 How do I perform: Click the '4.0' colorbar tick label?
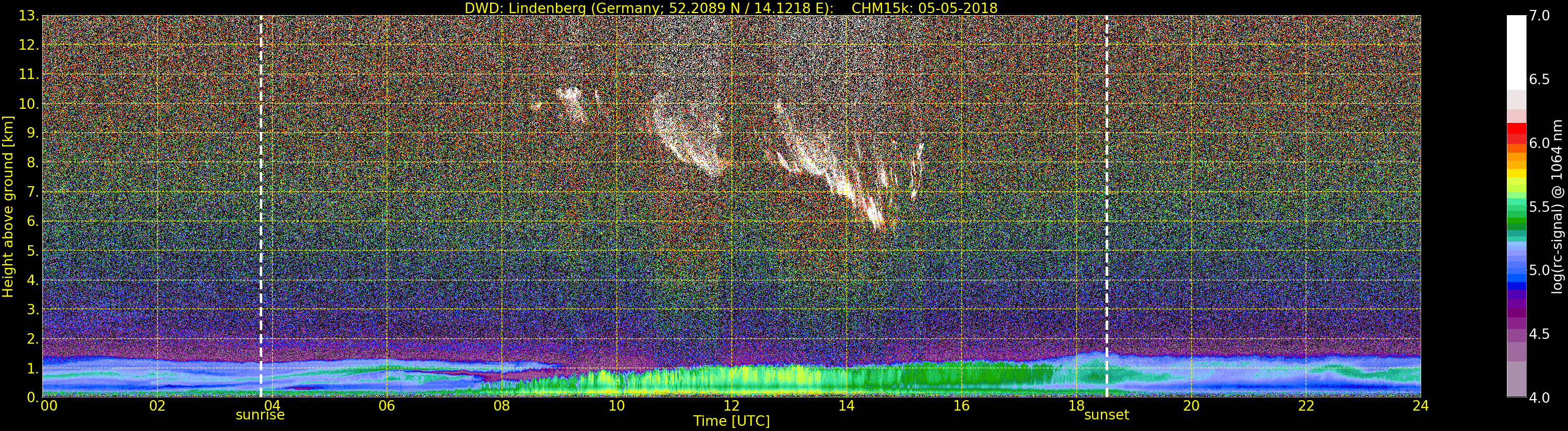[1539, 398]
